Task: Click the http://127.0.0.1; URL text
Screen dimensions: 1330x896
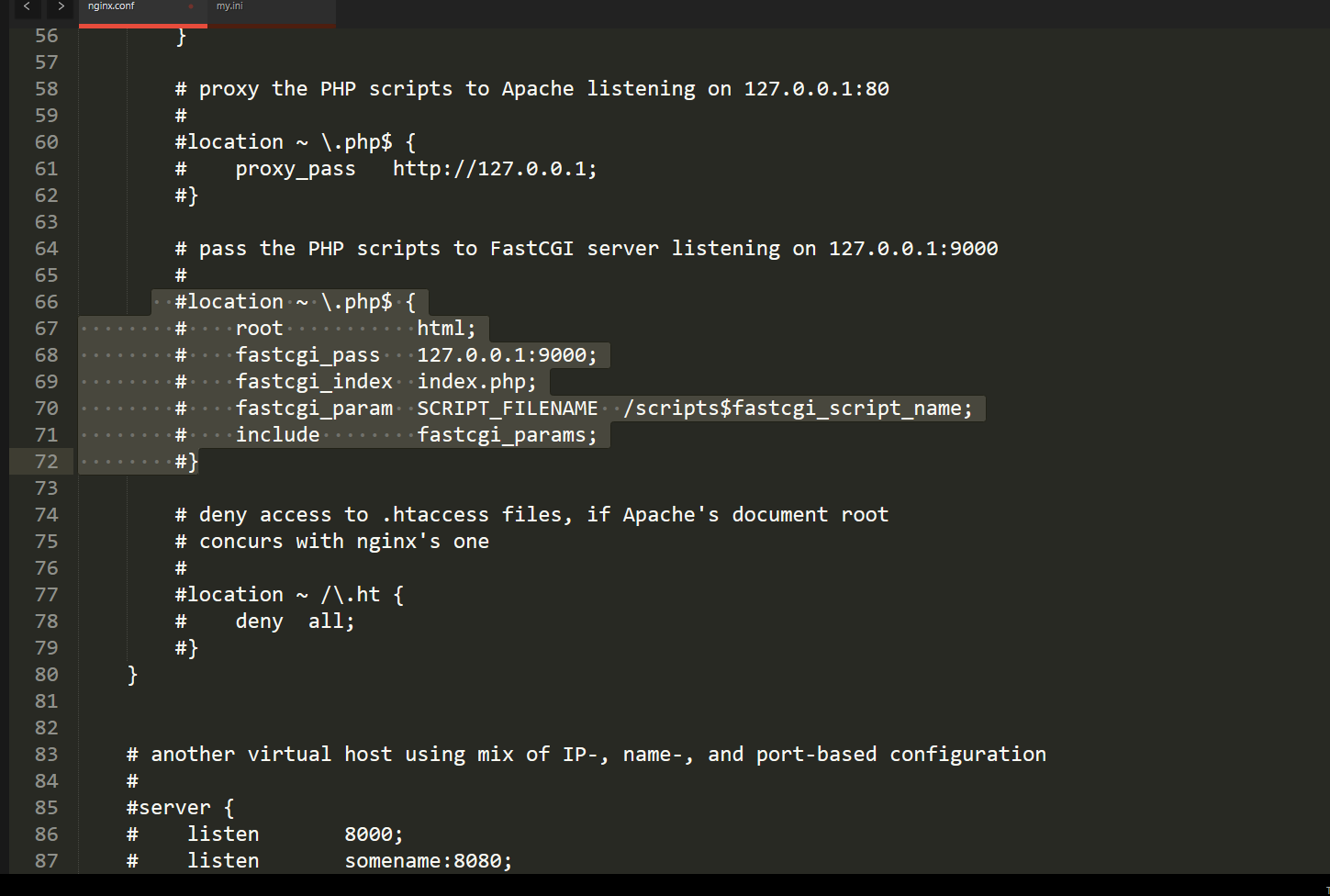Action: pos(495,169)
